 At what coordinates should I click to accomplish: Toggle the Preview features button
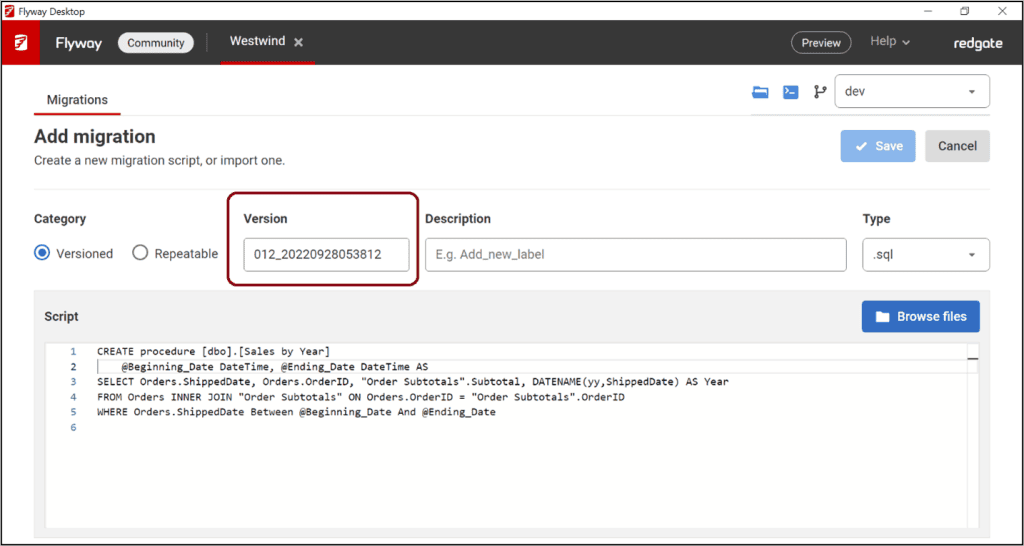pyautogui.click(x=821, y=43)
